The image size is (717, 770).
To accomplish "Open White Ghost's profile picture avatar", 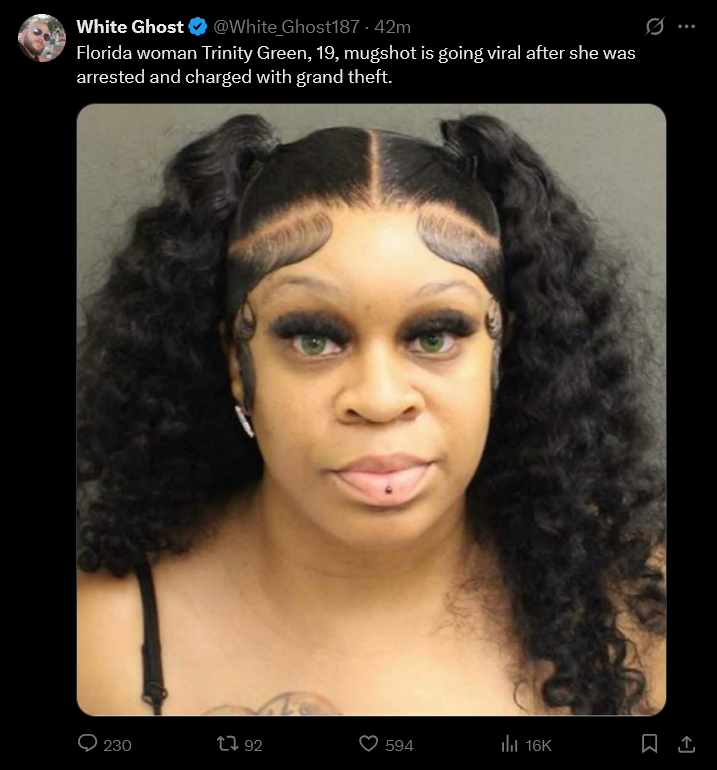I will tap(42, 38).
